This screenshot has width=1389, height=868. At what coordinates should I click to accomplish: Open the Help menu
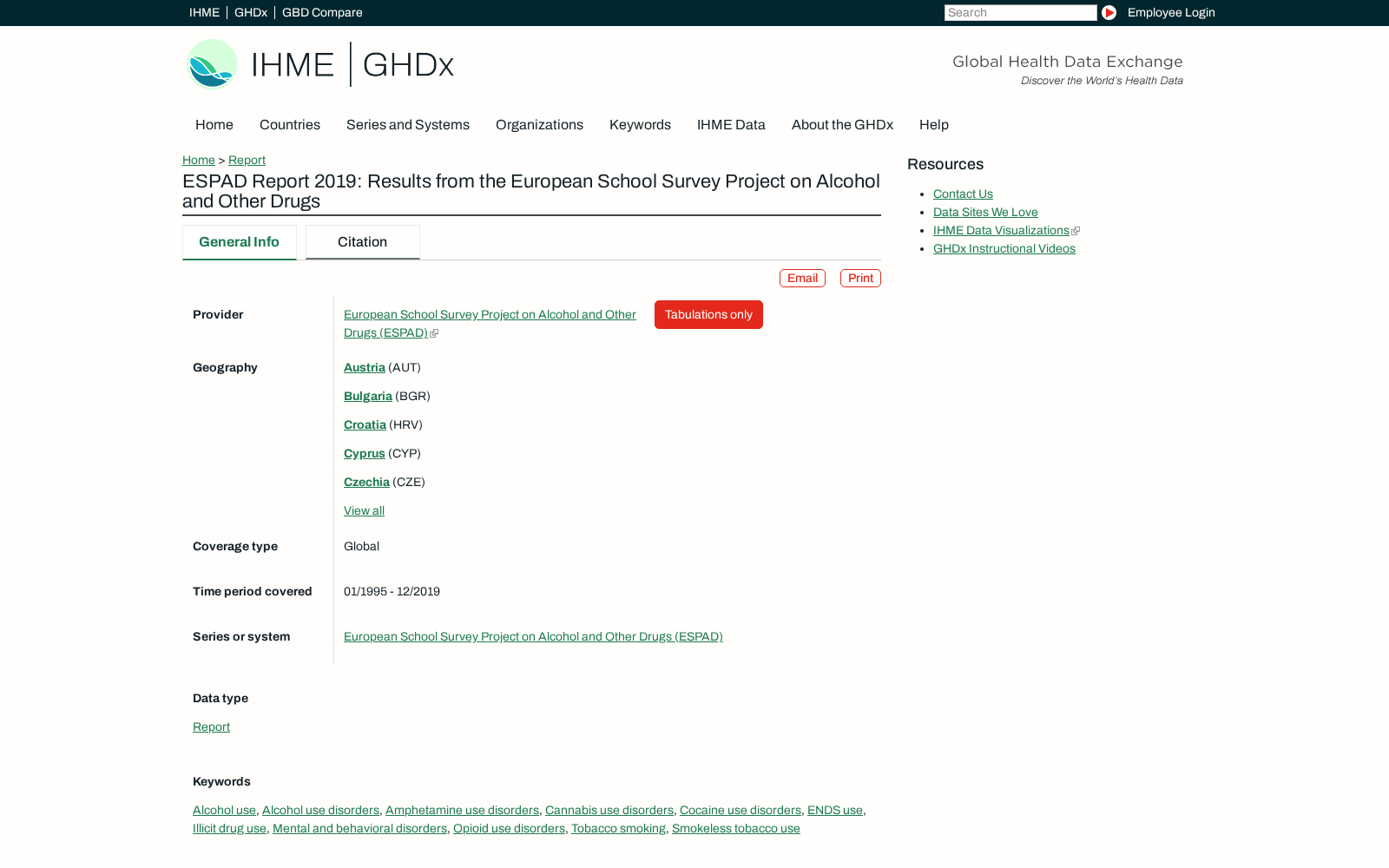click(x=934, y=125)
